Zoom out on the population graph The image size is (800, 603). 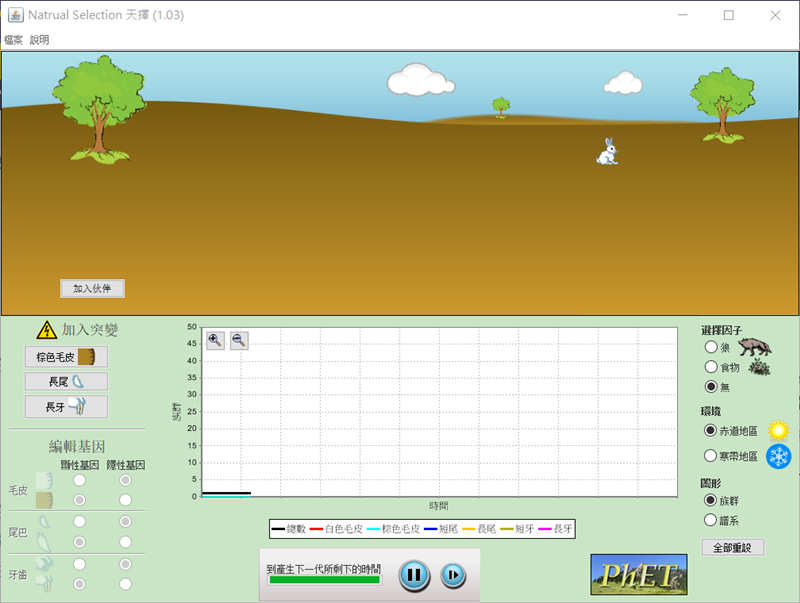coord(239,340)
